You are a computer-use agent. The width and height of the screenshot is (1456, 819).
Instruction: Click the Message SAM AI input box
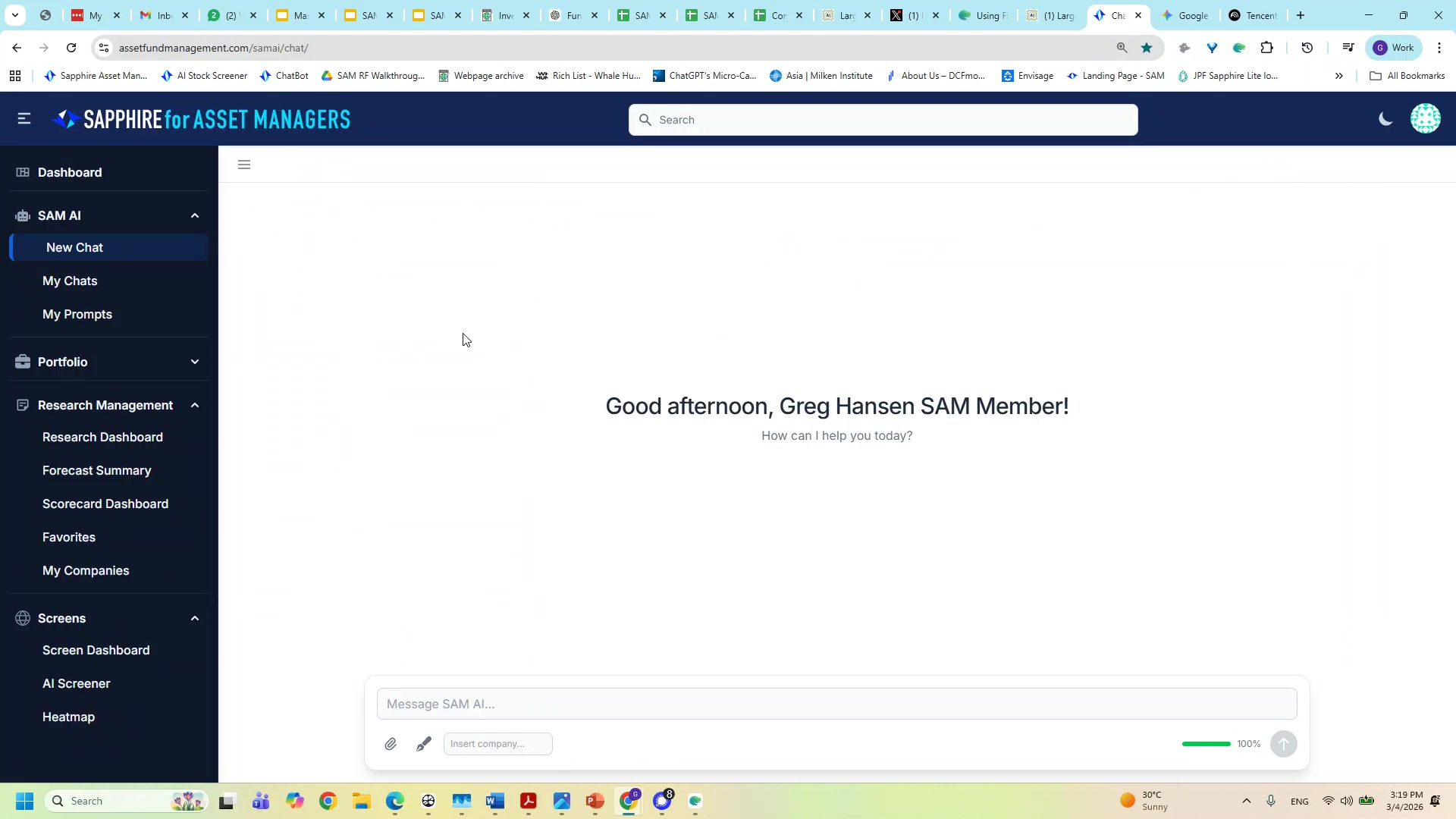836,704
